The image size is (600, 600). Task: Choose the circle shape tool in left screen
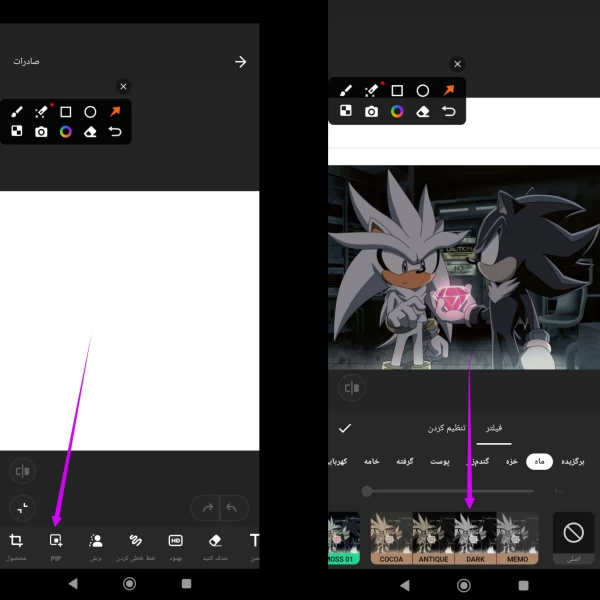point(90,112)
